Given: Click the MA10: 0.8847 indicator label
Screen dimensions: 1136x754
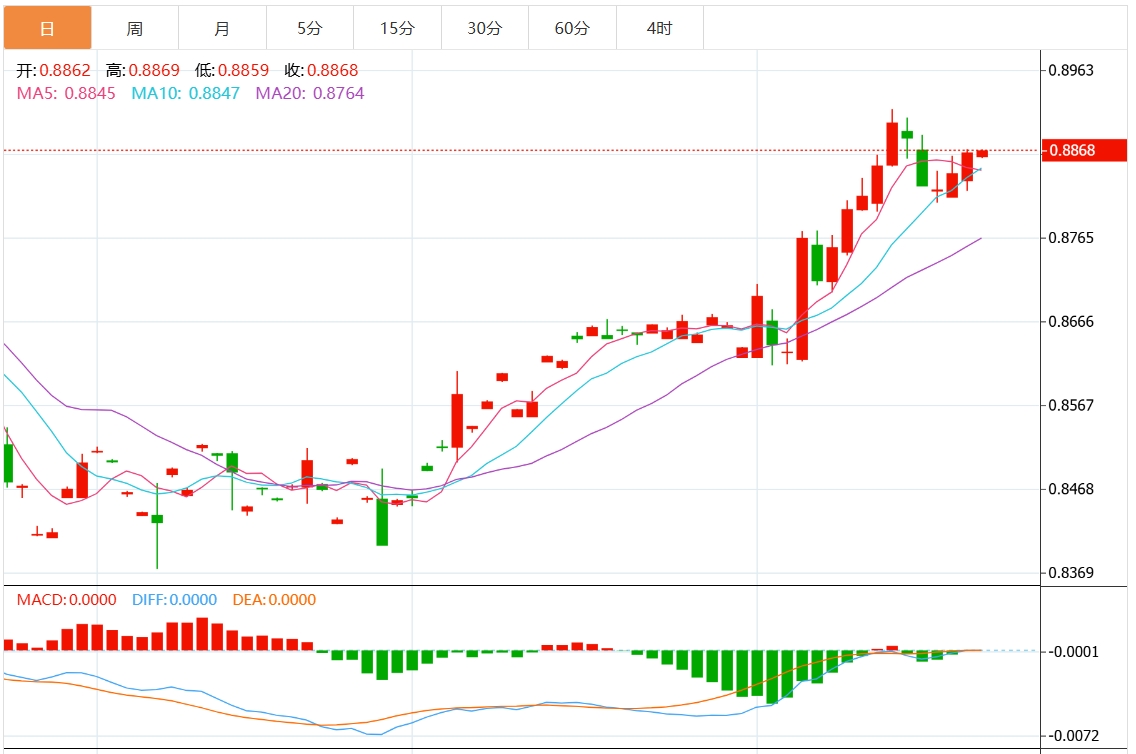Looking at the screenshot, I should coord(185,93).
